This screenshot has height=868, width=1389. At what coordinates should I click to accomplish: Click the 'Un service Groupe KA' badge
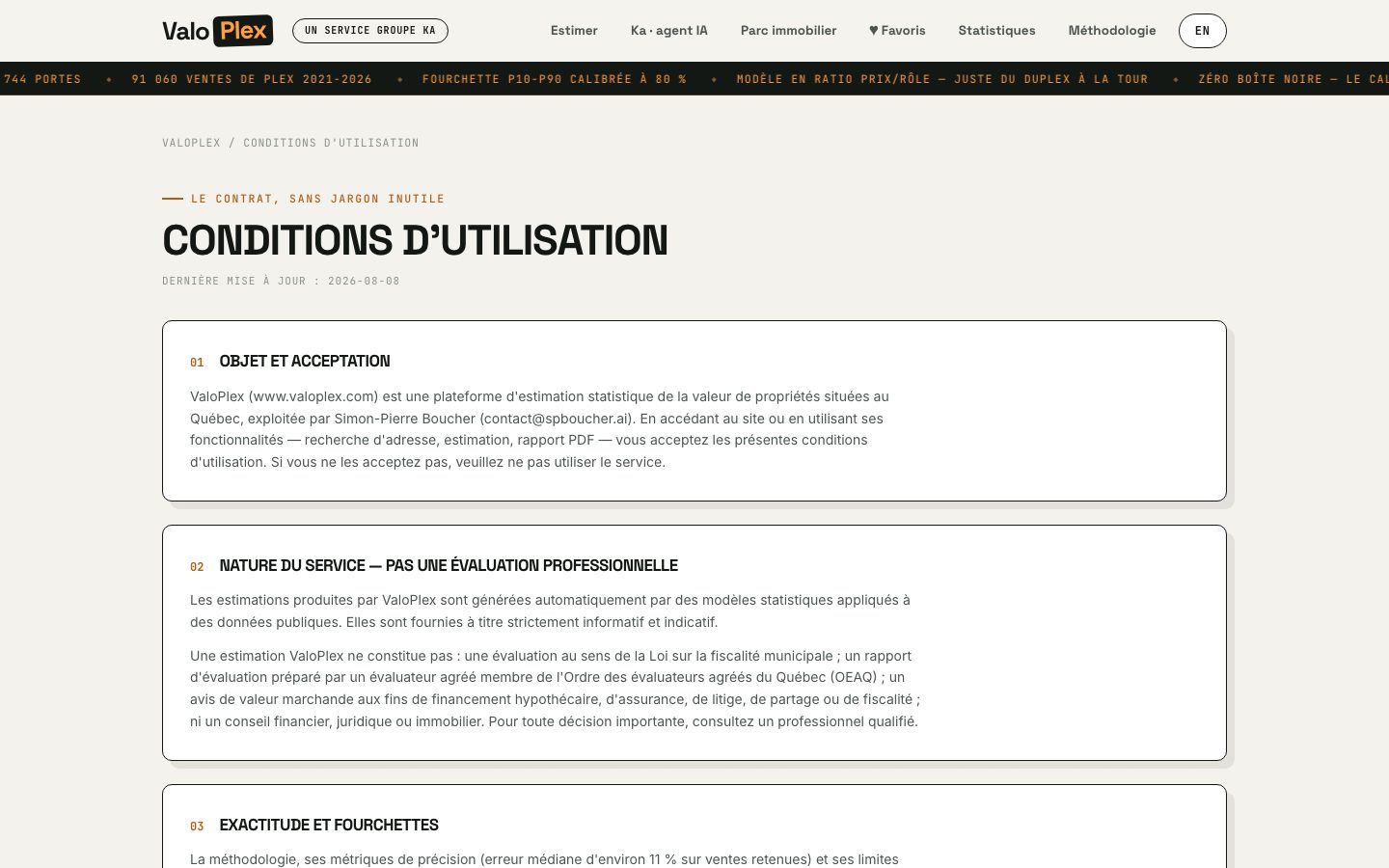click(370, 31)
